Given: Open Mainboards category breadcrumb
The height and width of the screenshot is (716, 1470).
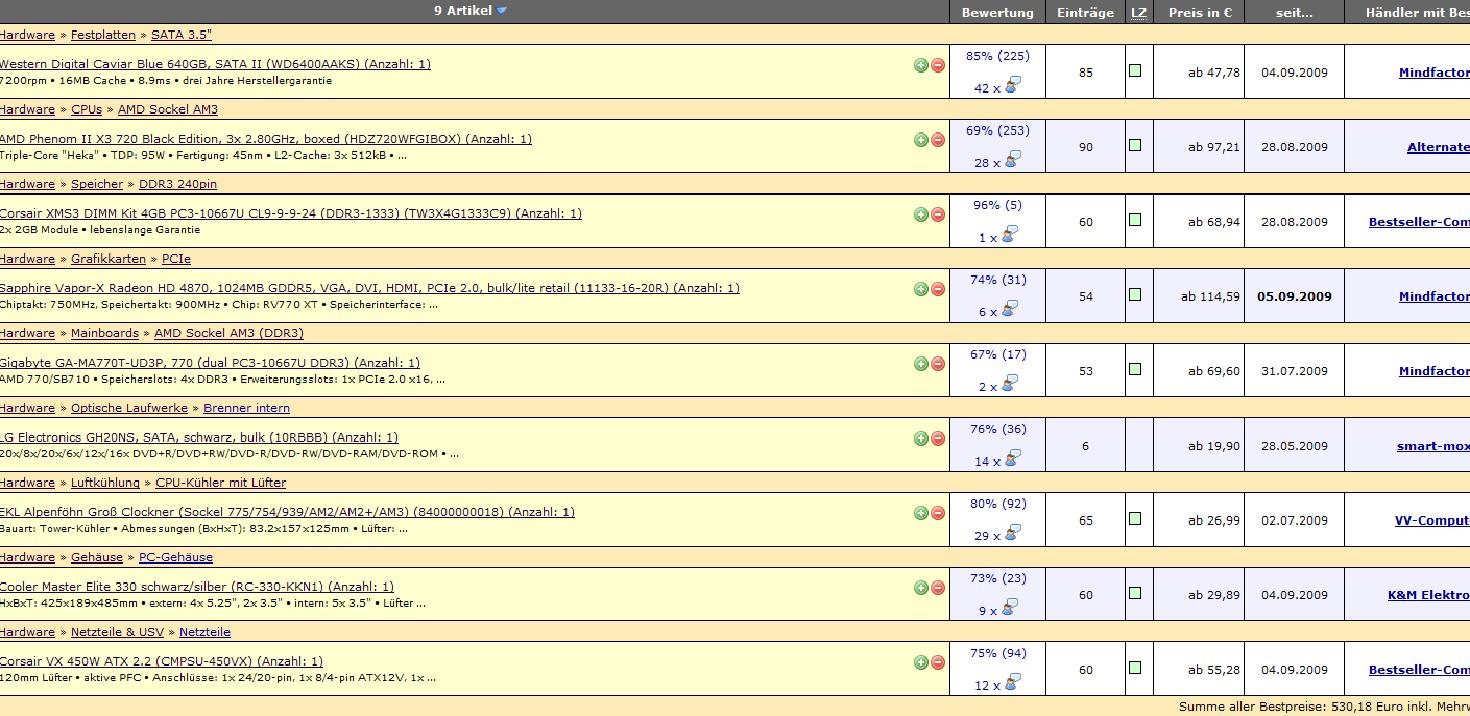Looking at the screenshot, I should [105, 333].
